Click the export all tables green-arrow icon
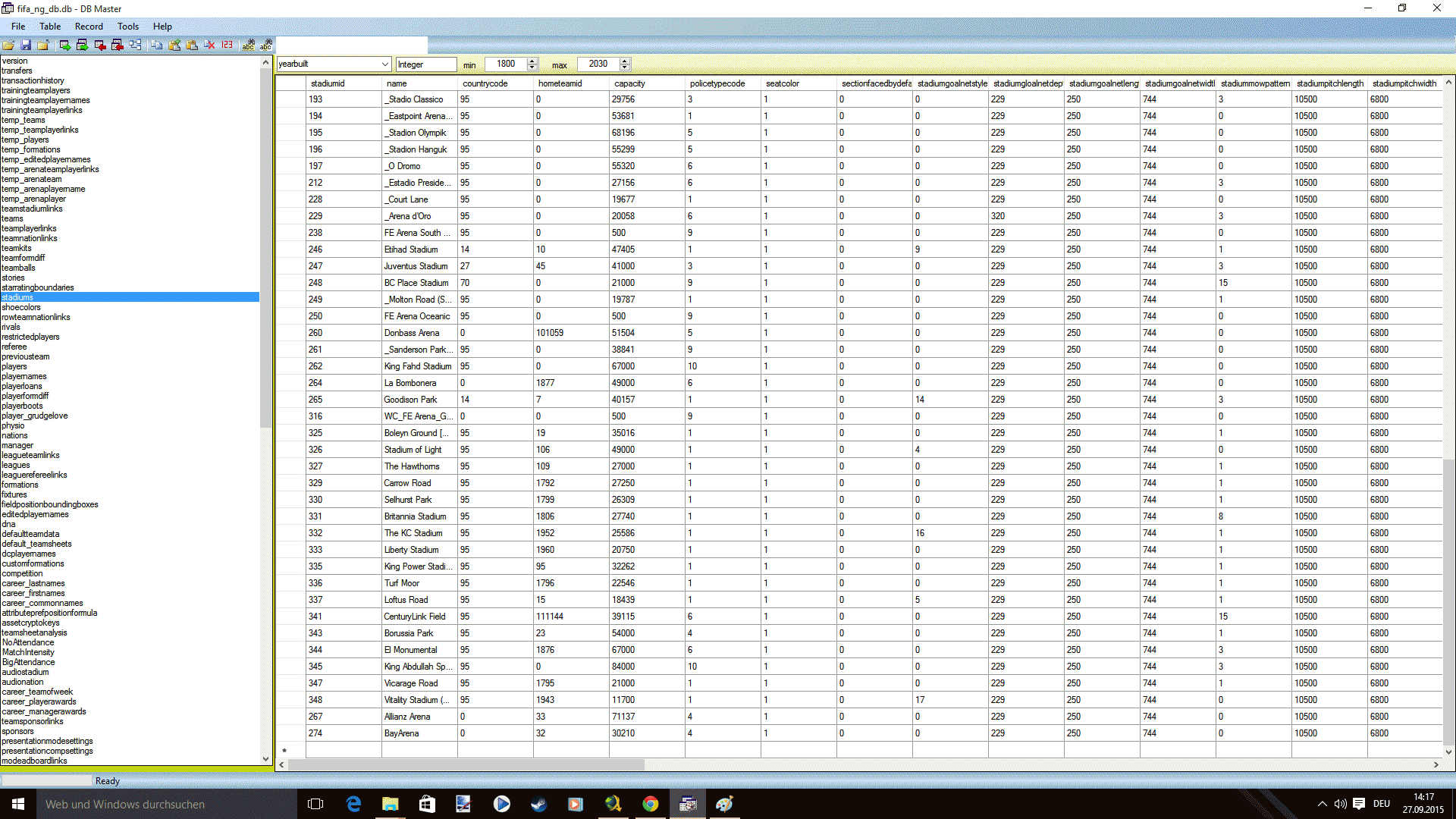This screenshot has width=1456, height=819. coord(82,45)
